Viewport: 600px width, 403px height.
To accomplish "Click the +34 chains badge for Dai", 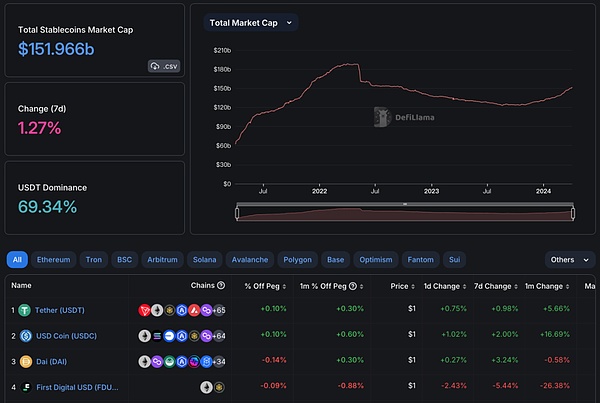I will pyautogui.click(x=219, y=361).
